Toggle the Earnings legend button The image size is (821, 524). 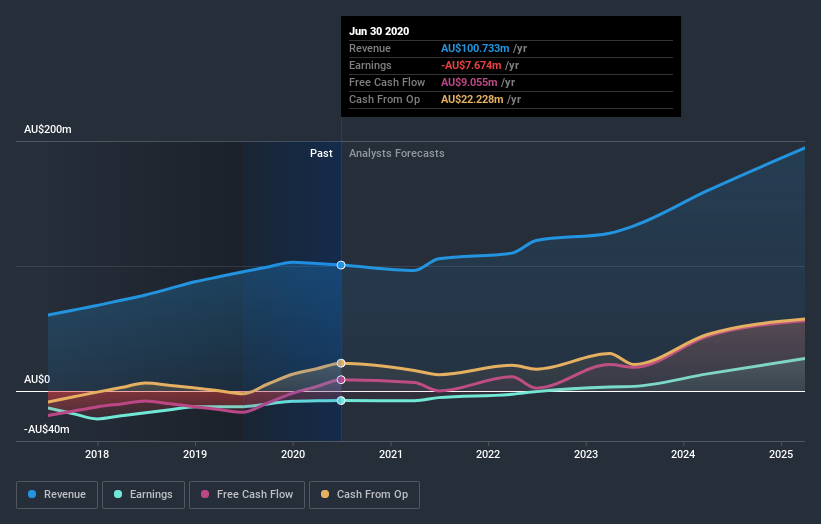tap(143, 495)
